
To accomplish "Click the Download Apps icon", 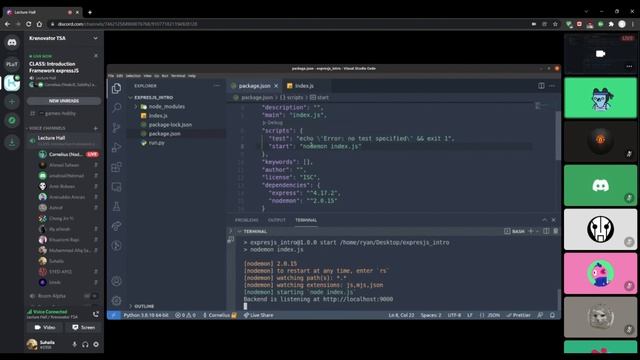I will point(12,142).
